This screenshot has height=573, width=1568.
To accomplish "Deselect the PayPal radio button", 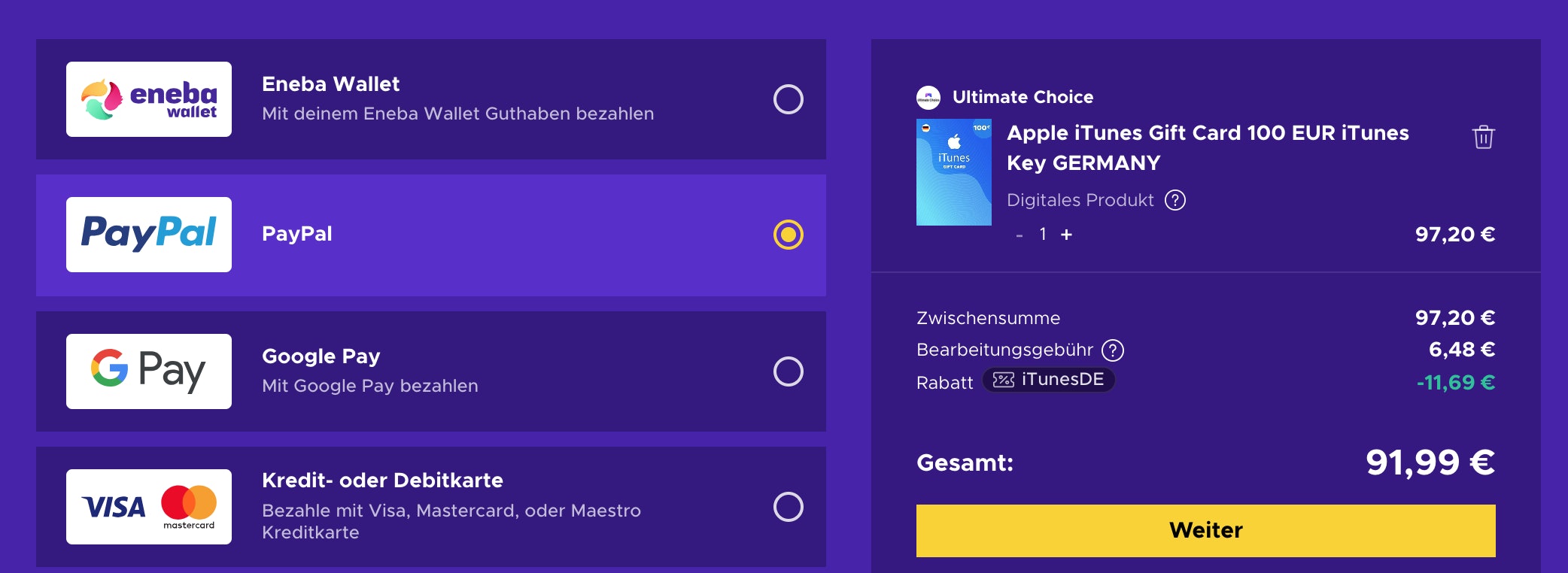I will tap(788, 235).
